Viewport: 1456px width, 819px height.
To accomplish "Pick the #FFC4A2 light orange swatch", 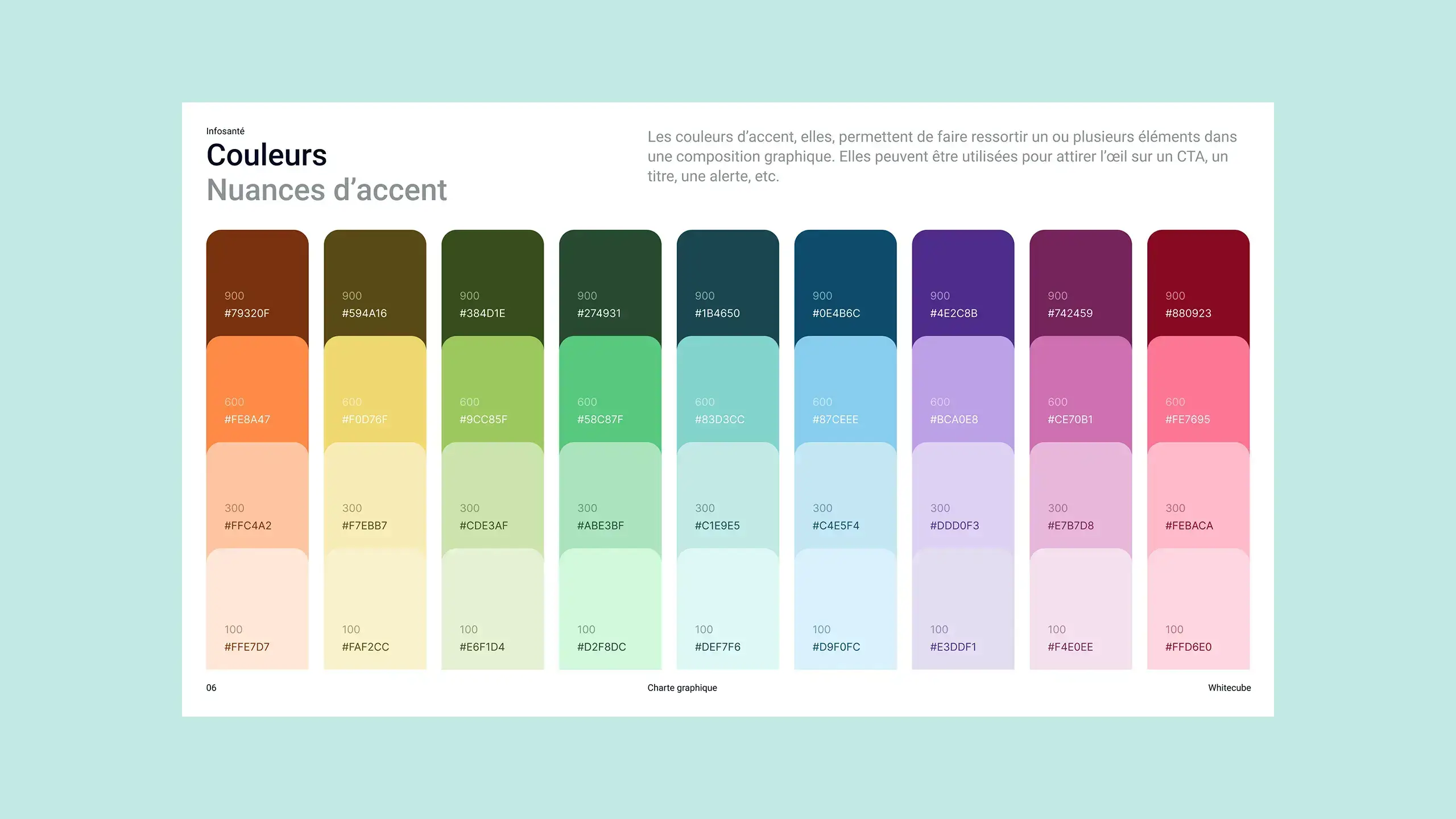I will tap(257, 495).
